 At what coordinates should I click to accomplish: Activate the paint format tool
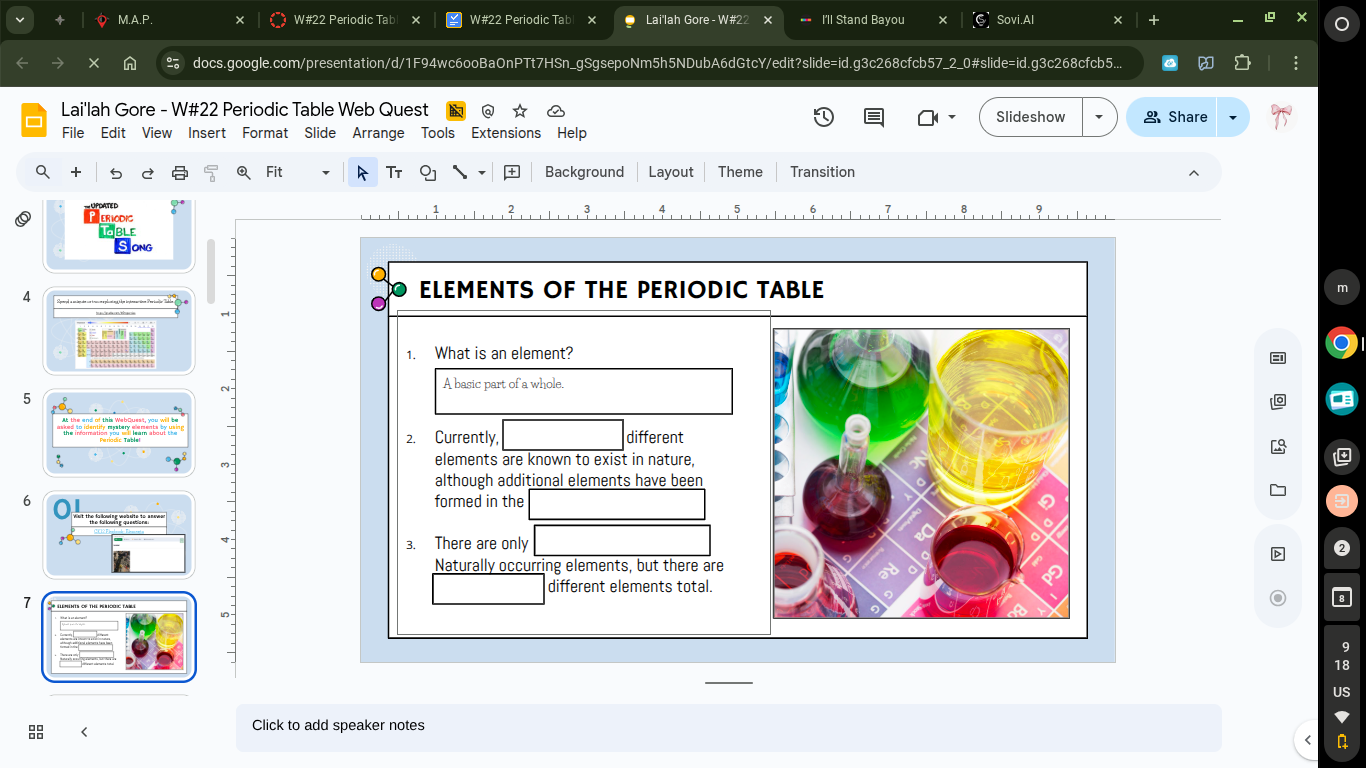tap(211, 172)
